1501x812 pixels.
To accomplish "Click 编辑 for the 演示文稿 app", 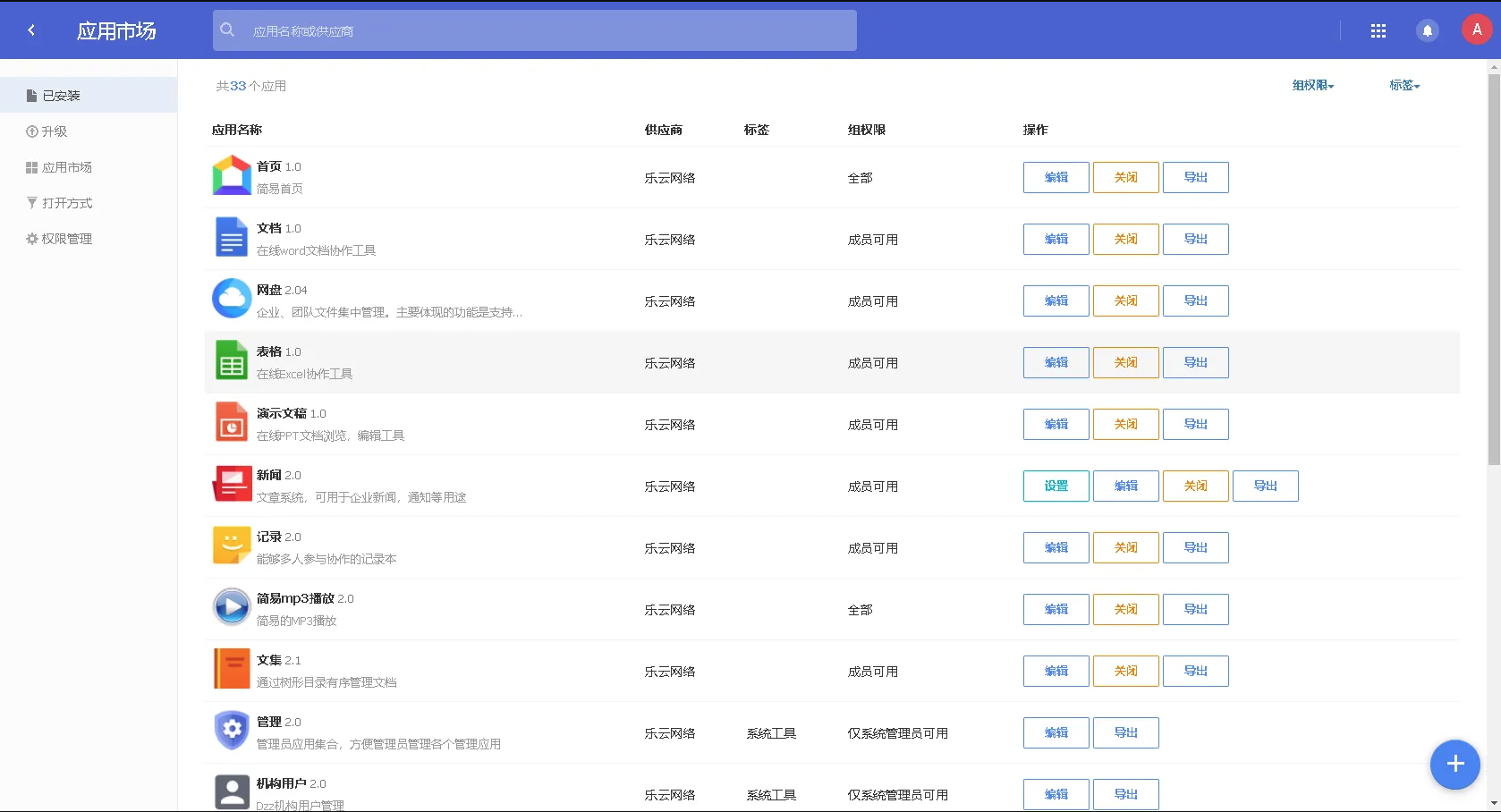I will pyautogui.click(x=1056, y=424).
